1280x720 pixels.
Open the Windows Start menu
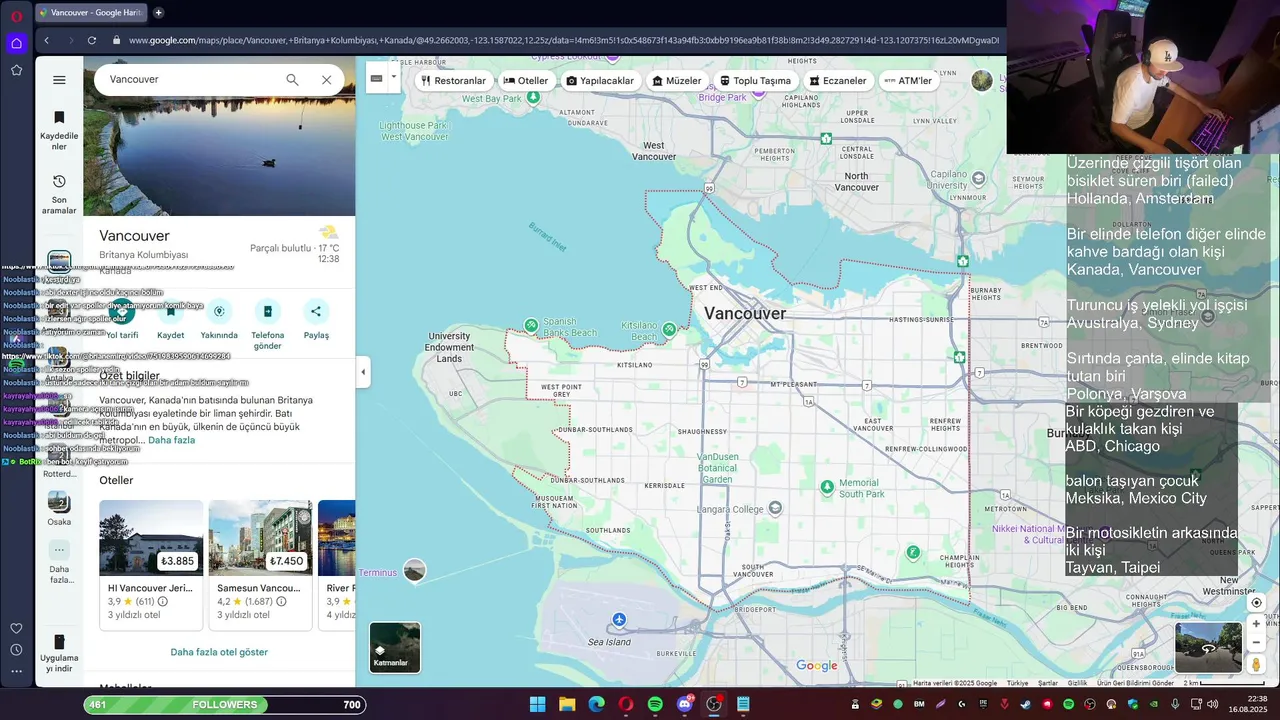coord(537,704)
